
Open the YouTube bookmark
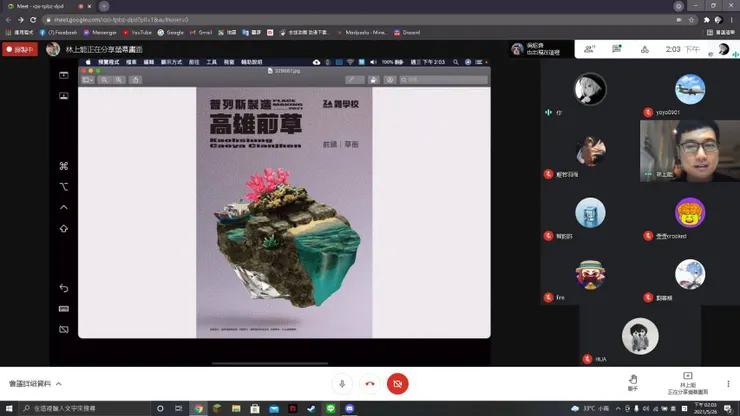137,33
